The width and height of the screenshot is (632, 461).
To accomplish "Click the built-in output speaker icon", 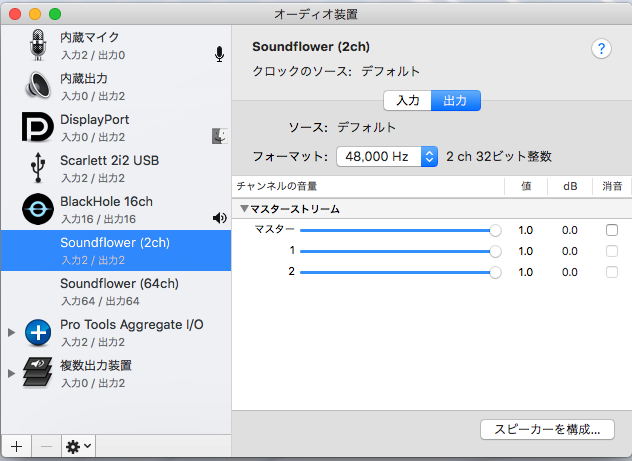I will (x=38, y=85).
